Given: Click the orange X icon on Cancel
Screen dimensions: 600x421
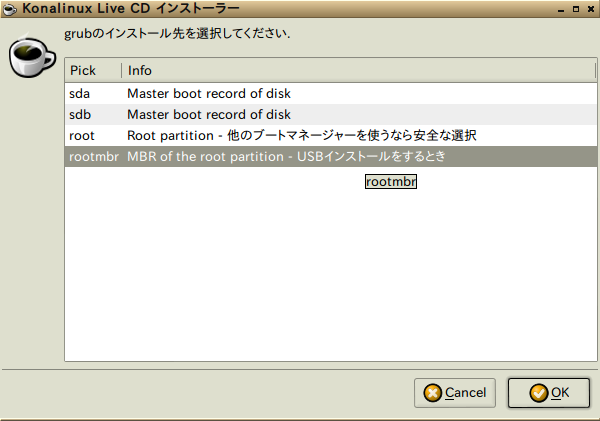Looking at the screenshot, I should (x=433, y=393).
